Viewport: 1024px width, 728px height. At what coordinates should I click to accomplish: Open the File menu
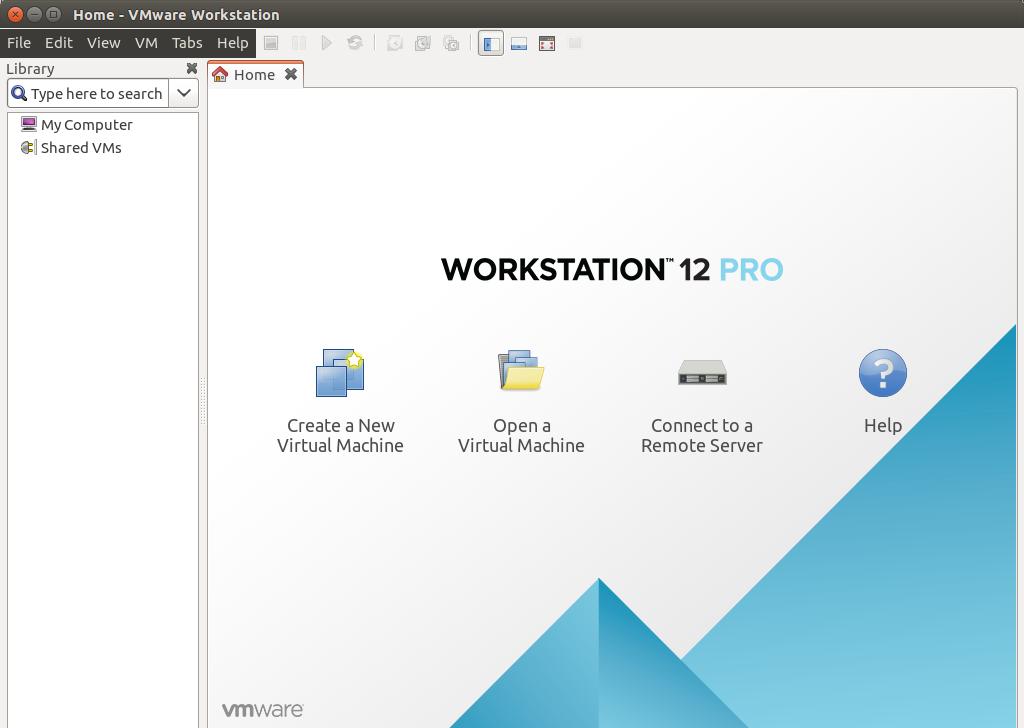coord(19,43)
